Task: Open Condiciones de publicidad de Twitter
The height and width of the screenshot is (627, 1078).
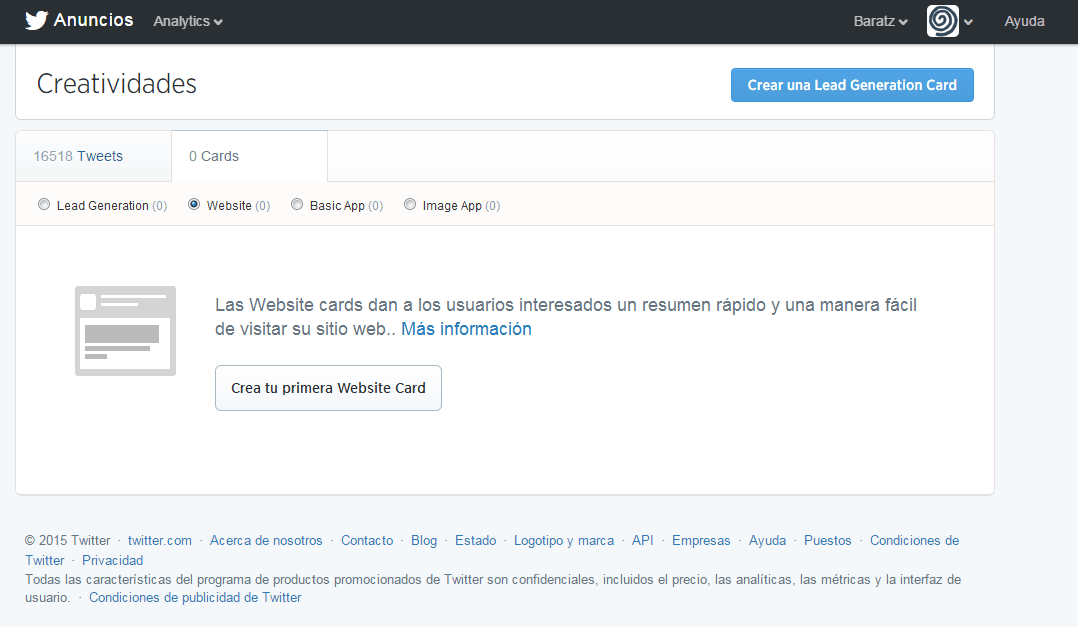Action: click(x=195, y=597)
